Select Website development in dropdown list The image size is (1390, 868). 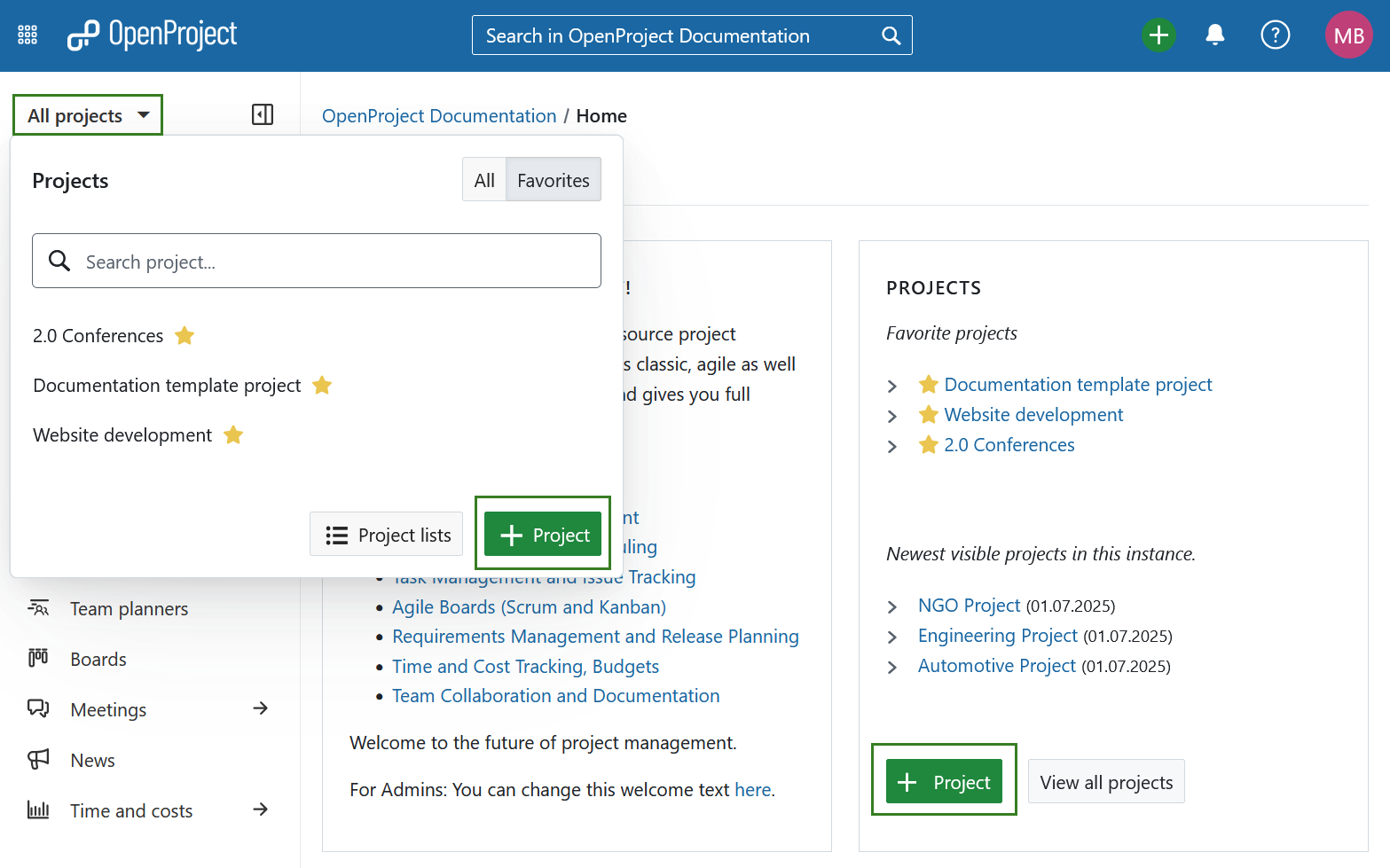(122, 434)
